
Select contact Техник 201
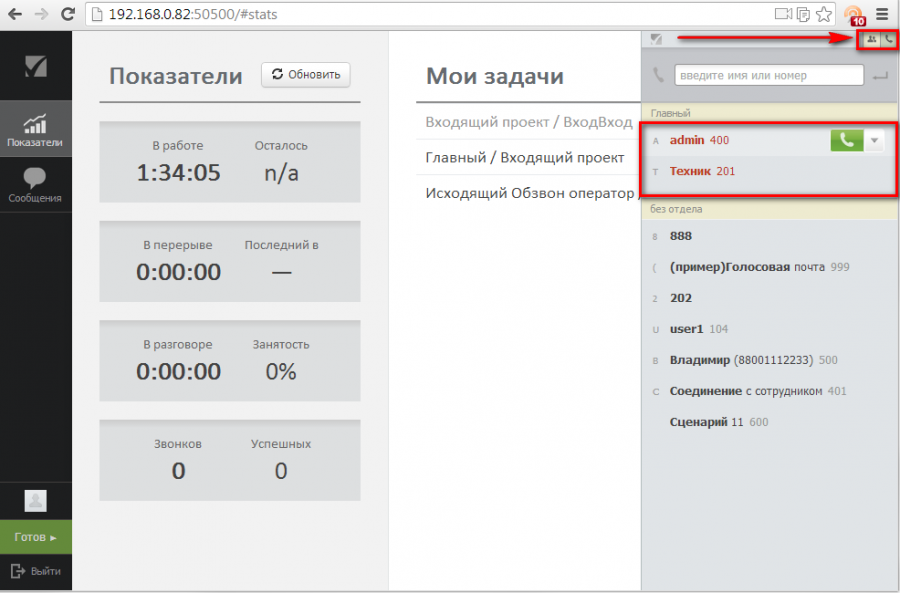(x=702, y=171)
